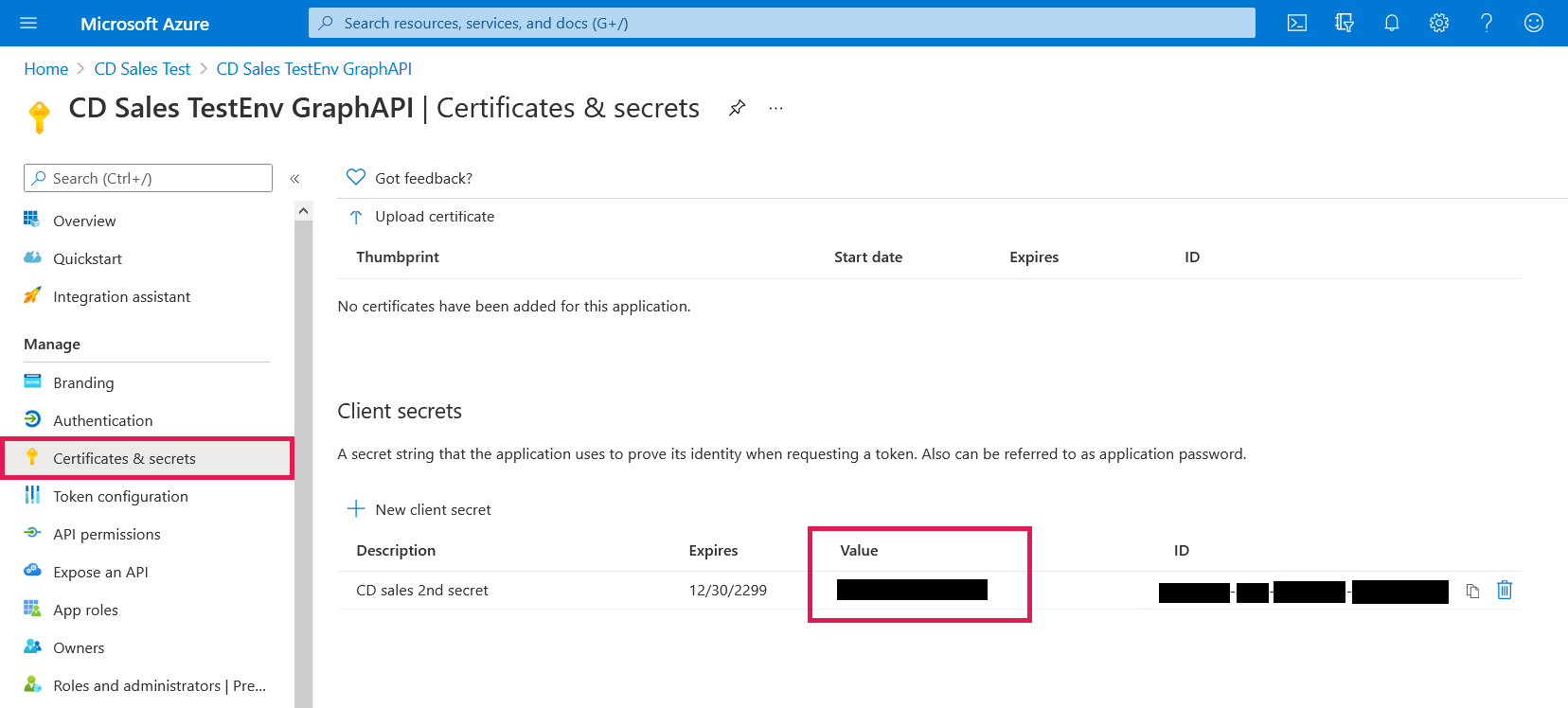
Task: Open the help question mark
Action: (1487, 23)
